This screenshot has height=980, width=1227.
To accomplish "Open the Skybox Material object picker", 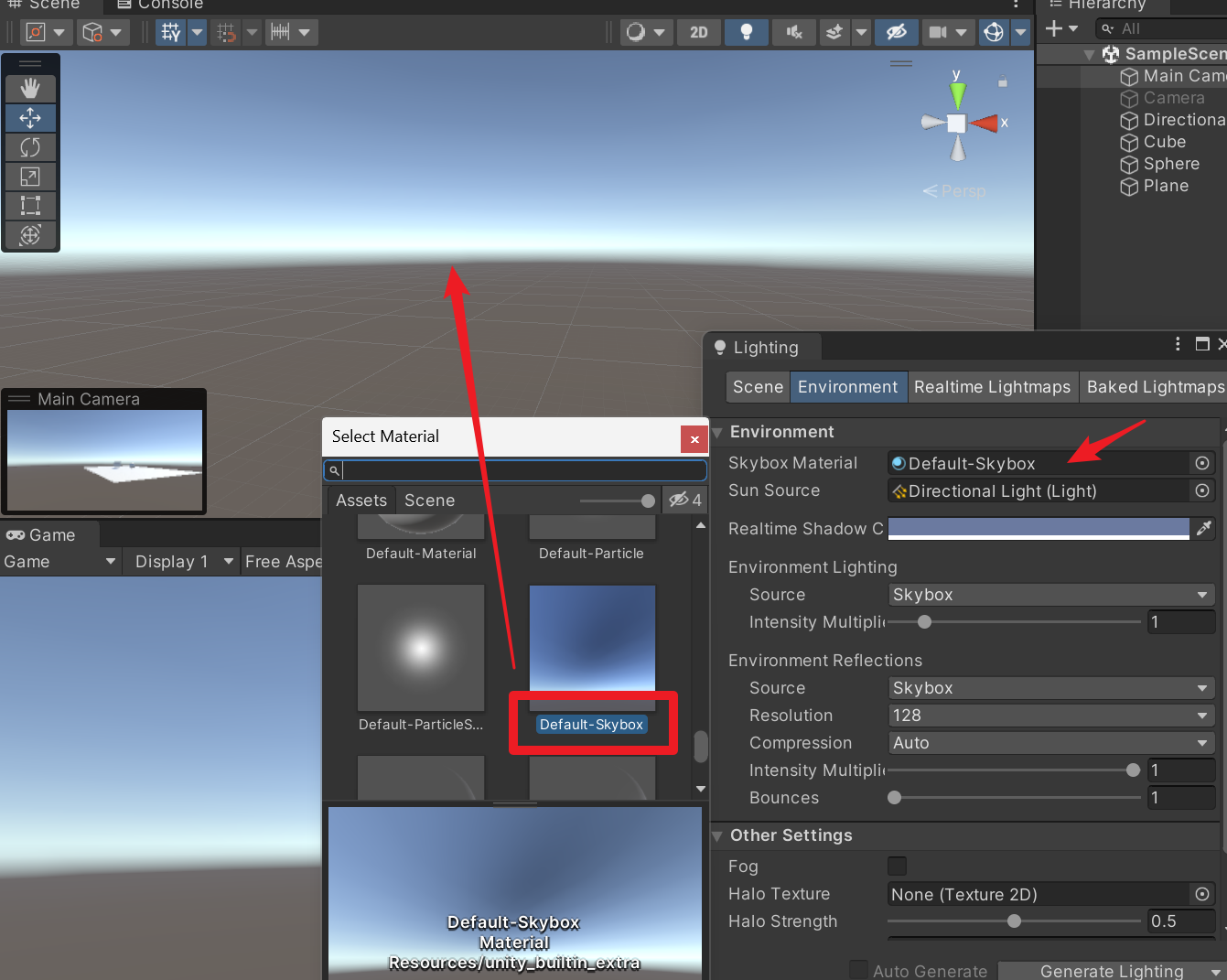I will [1202, 463].
